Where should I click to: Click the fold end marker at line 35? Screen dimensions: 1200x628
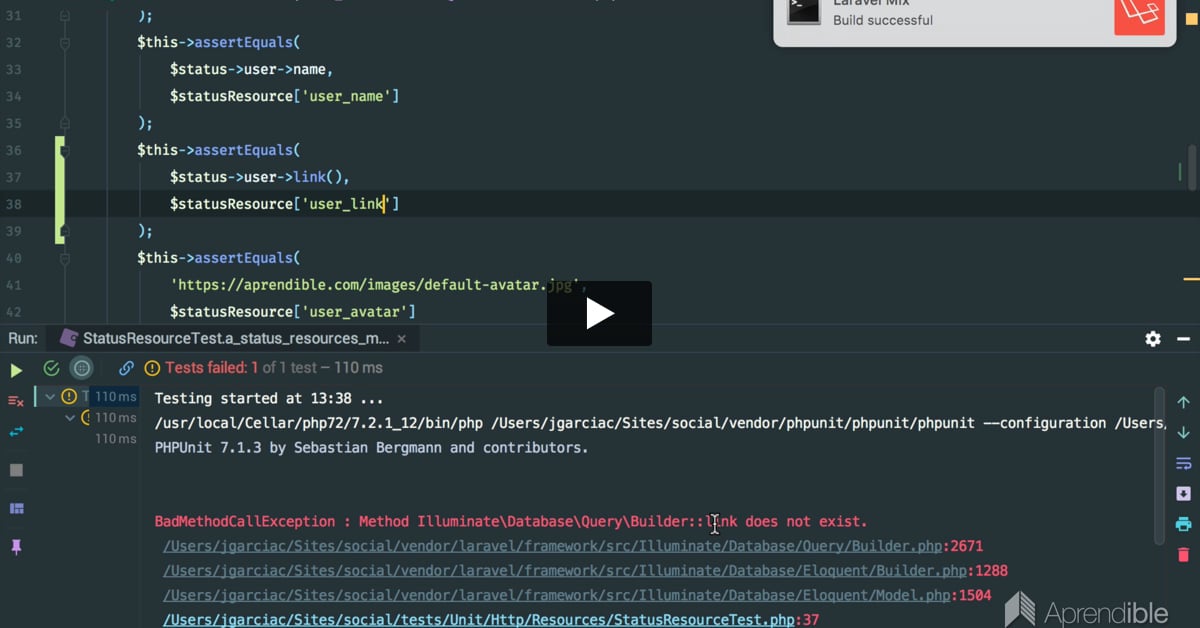tap(64, 123)
